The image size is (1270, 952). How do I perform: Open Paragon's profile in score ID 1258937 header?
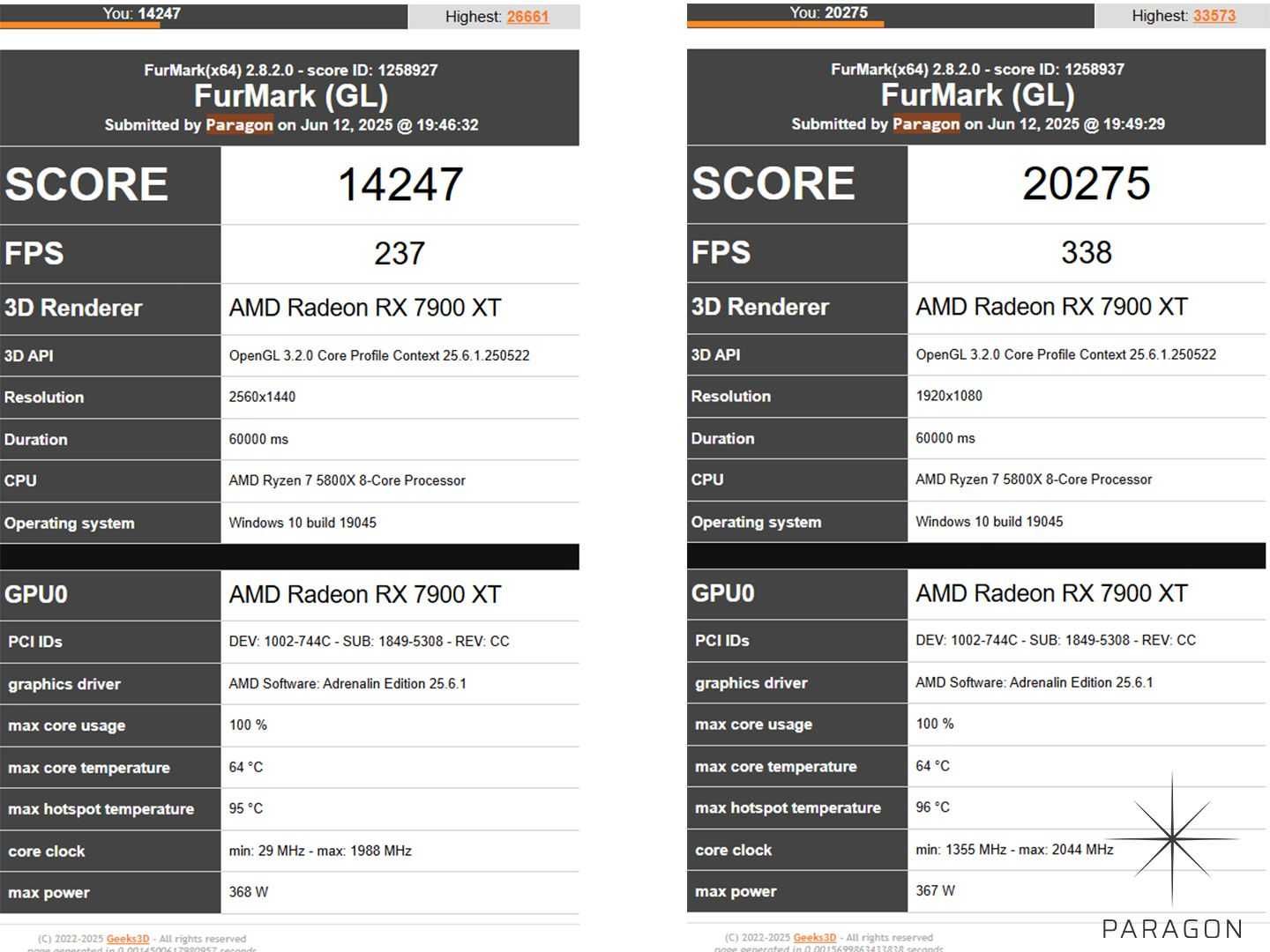coord(926,123)
